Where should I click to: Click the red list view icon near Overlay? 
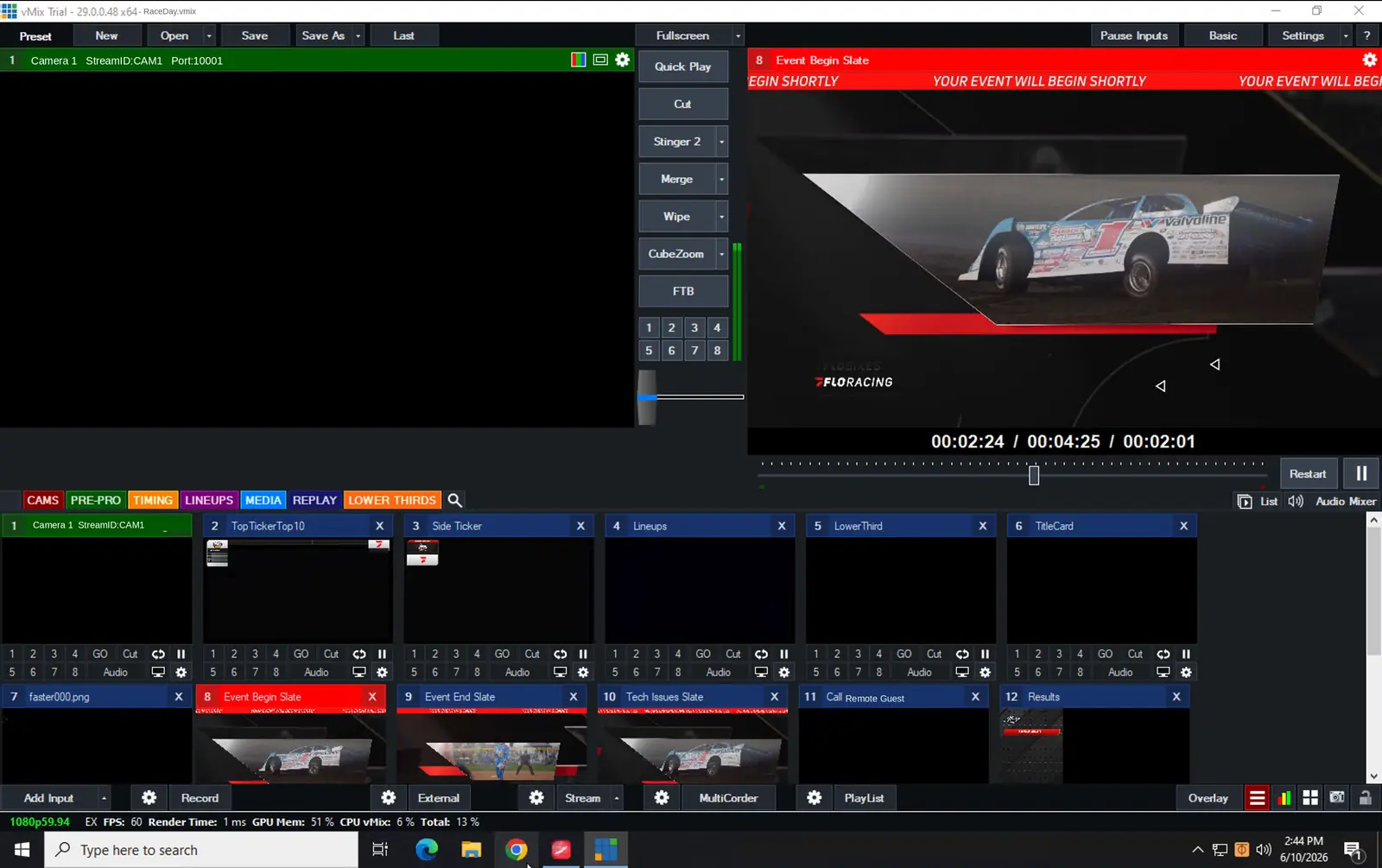1257,798
